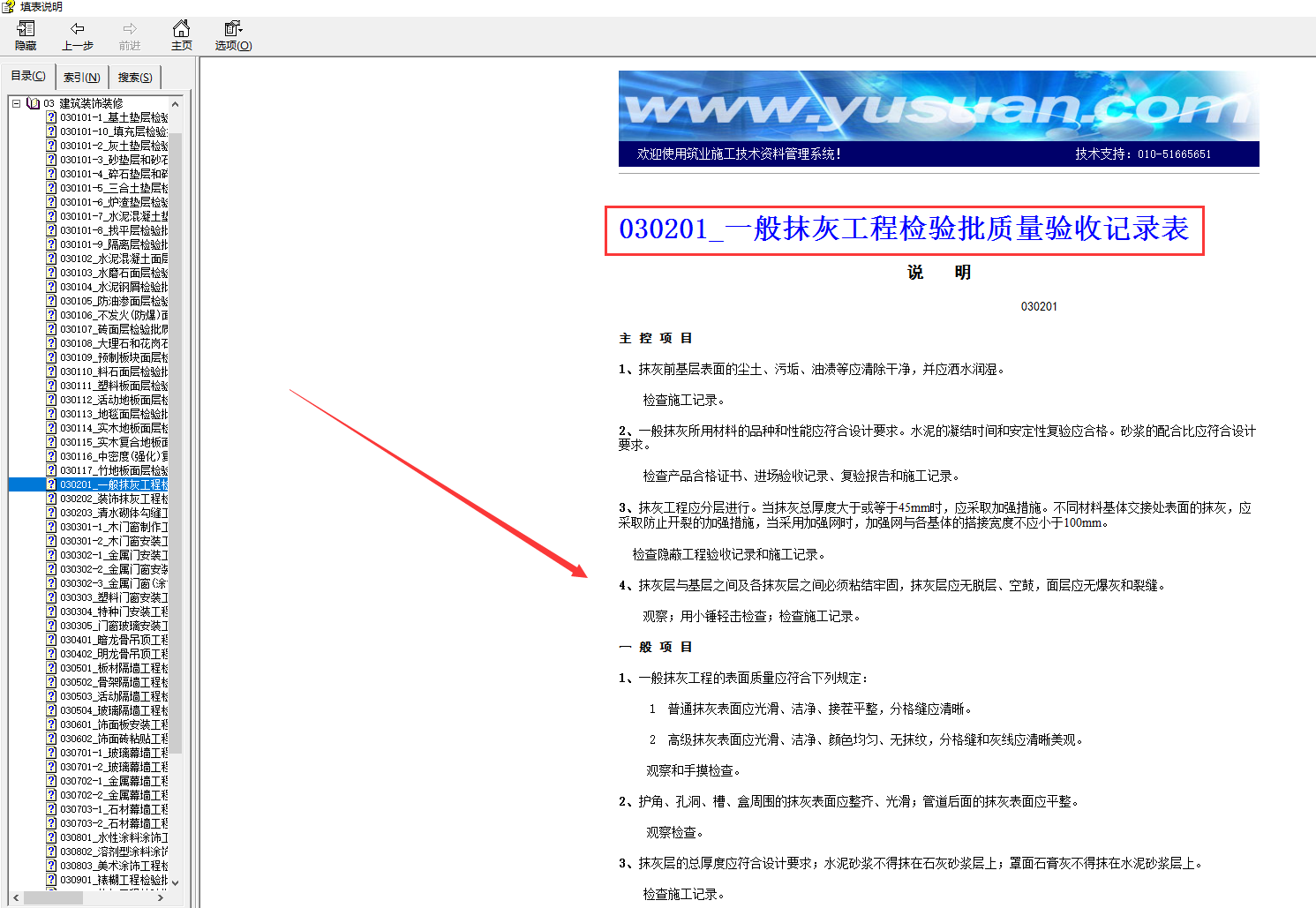The height and width of the screenshot is (908, 1316).
Task: Click the topic icon of 030701-1_玻璃幕墙
Action: point(51,753)
